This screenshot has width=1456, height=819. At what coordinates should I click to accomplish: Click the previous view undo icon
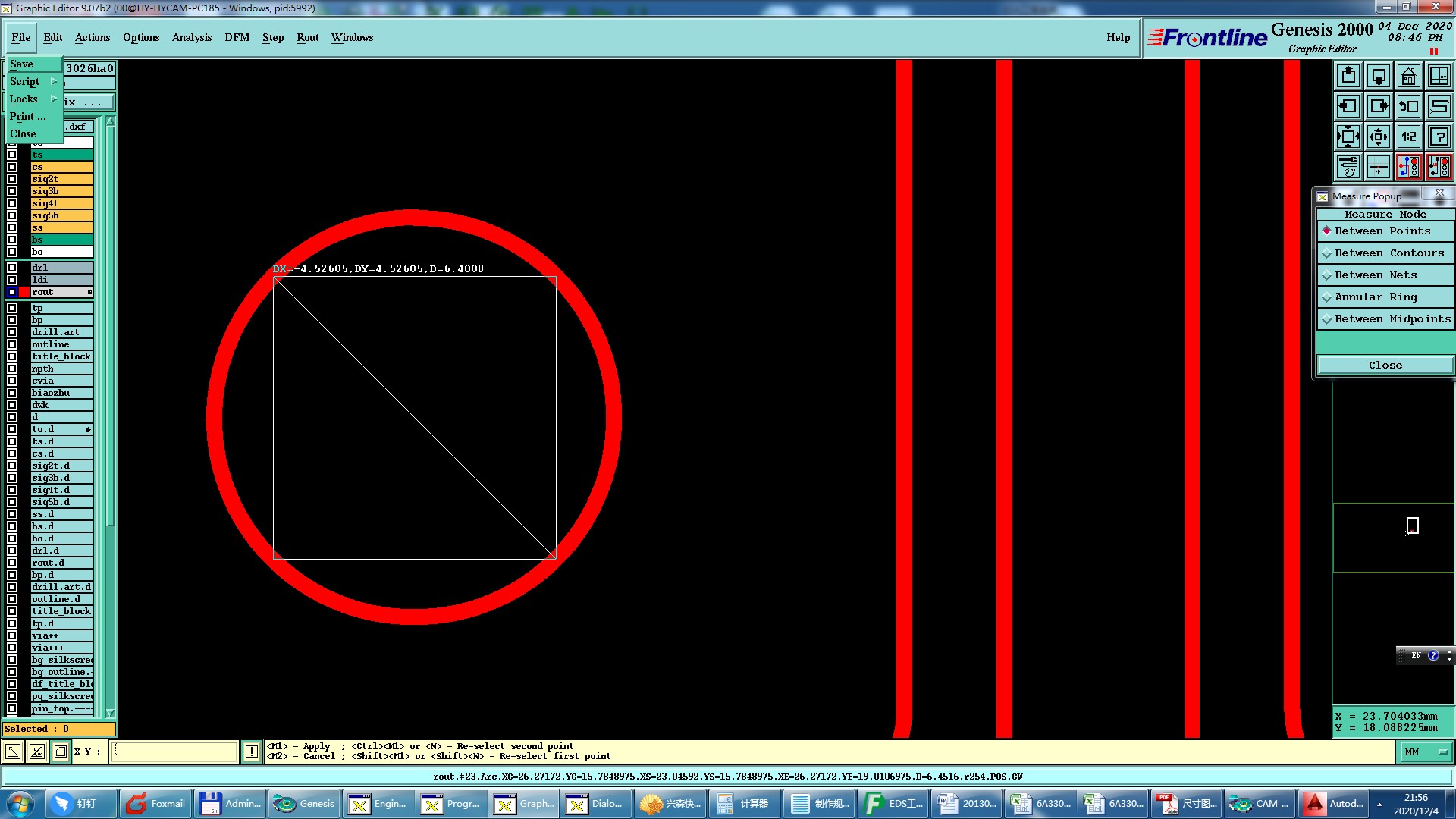coord(1409,106)
